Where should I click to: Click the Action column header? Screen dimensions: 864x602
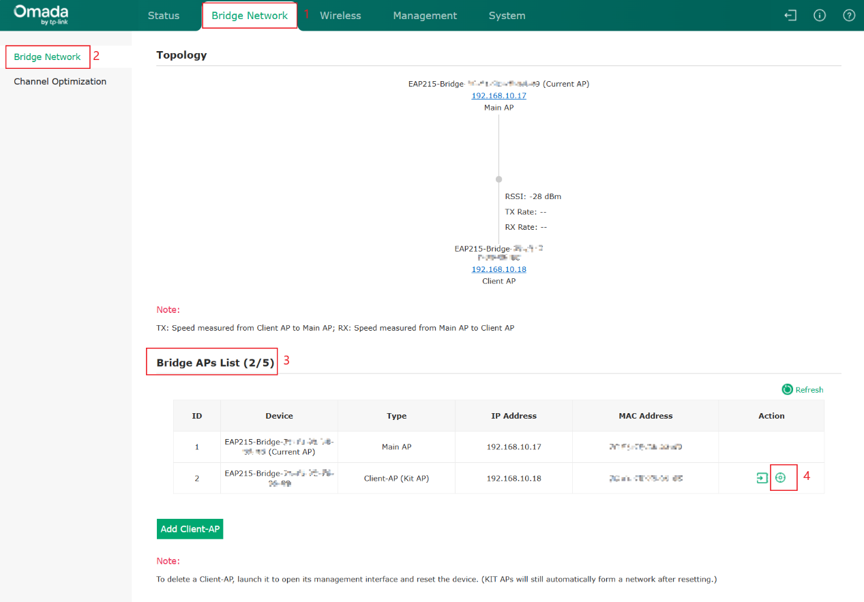771,416
